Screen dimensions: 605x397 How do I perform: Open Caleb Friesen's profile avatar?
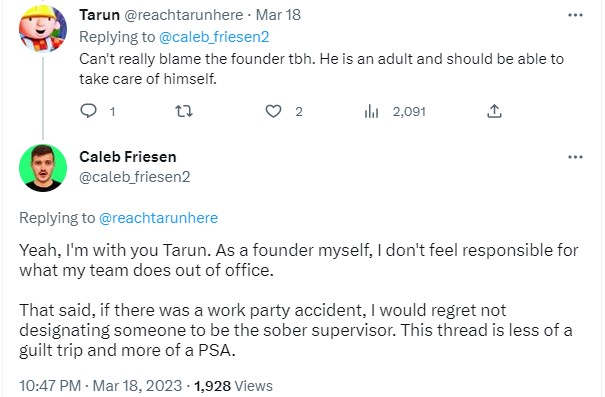[x=43, y=168]
